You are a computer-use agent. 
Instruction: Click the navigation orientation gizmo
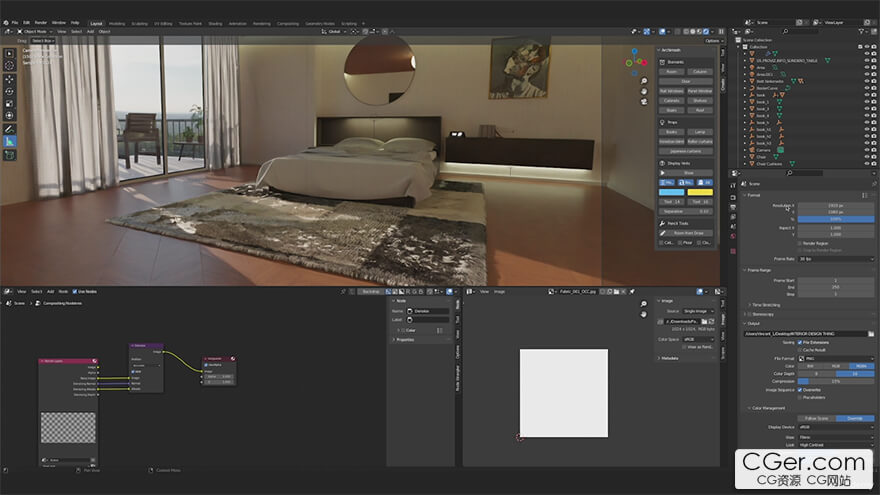point(636,62)
